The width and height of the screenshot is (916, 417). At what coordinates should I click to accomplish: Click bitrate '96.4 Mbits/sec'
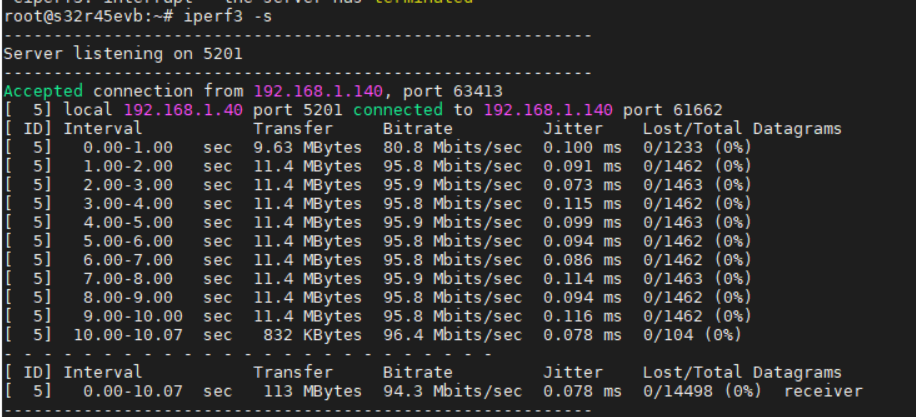(x=453, y=335)
